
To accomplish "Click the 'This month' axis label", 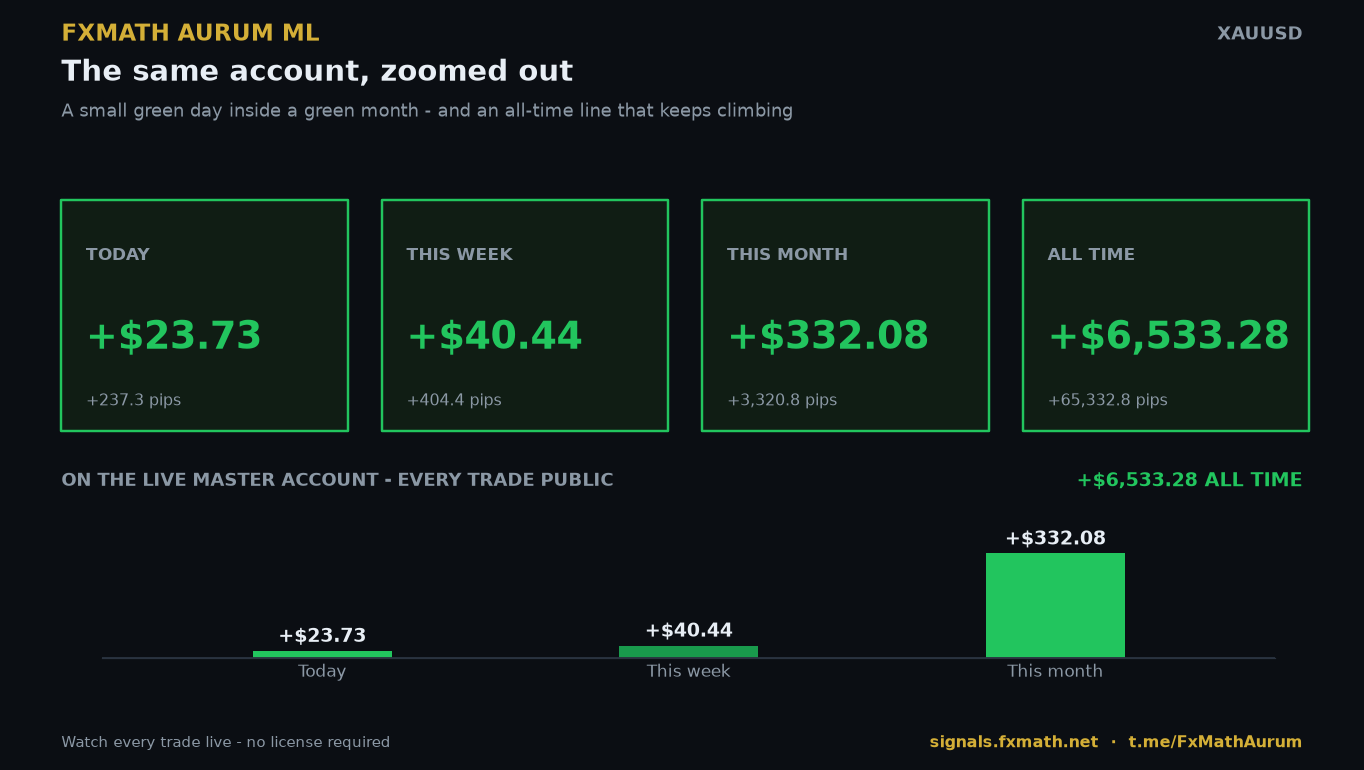I will (x=1055, y=672).
